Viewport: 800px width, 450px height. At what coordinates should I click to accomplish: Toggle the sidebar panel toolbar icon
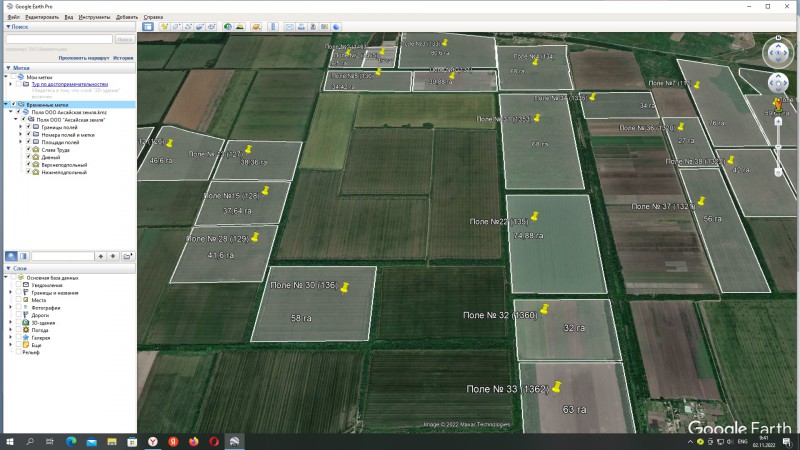148,27
